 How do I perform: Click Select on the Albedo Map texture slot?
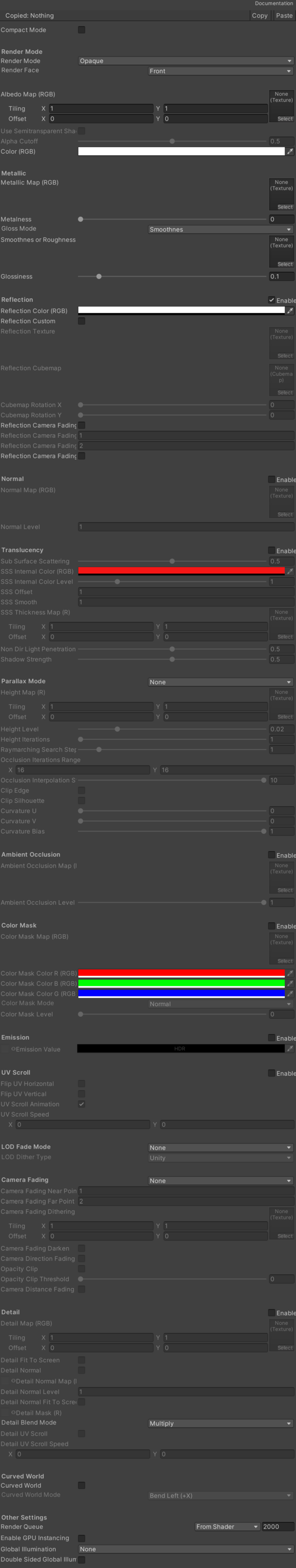285,119
